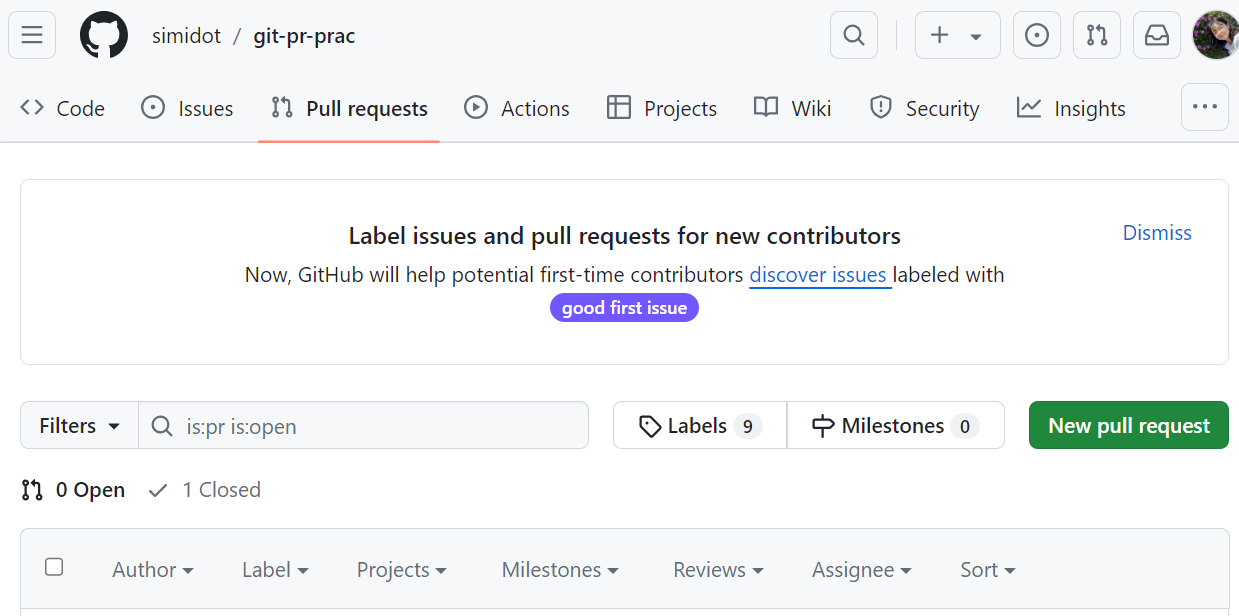Open the hamburger navigation menu

pos(32,36)
